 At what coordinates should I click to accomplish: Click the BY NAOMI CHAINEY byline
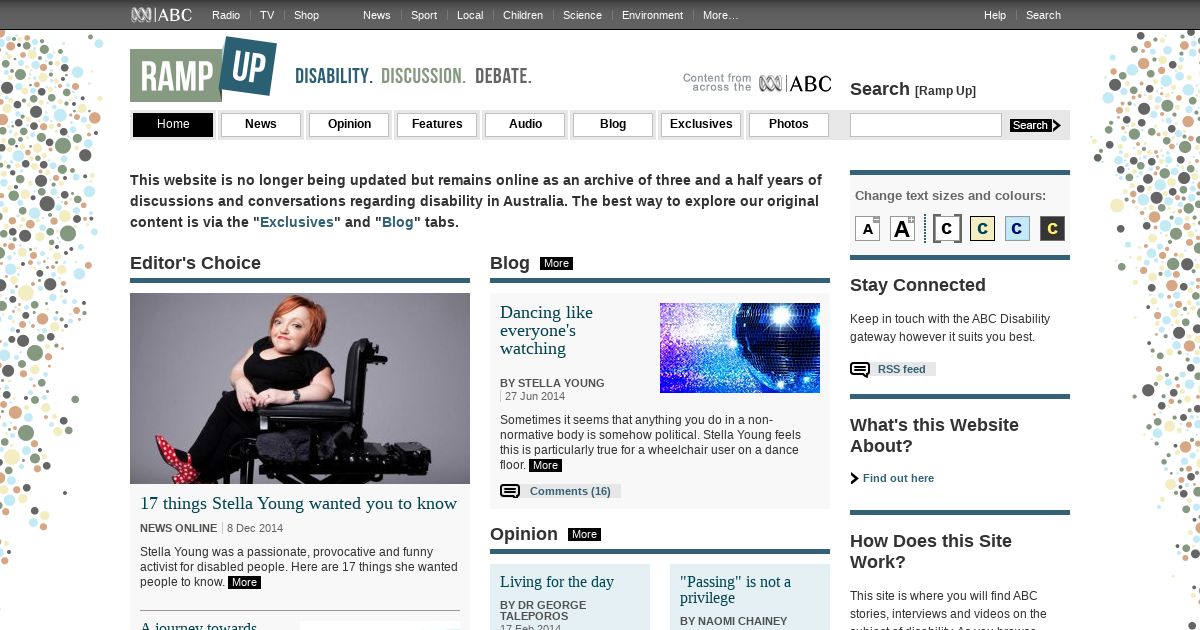coord(733,621)
